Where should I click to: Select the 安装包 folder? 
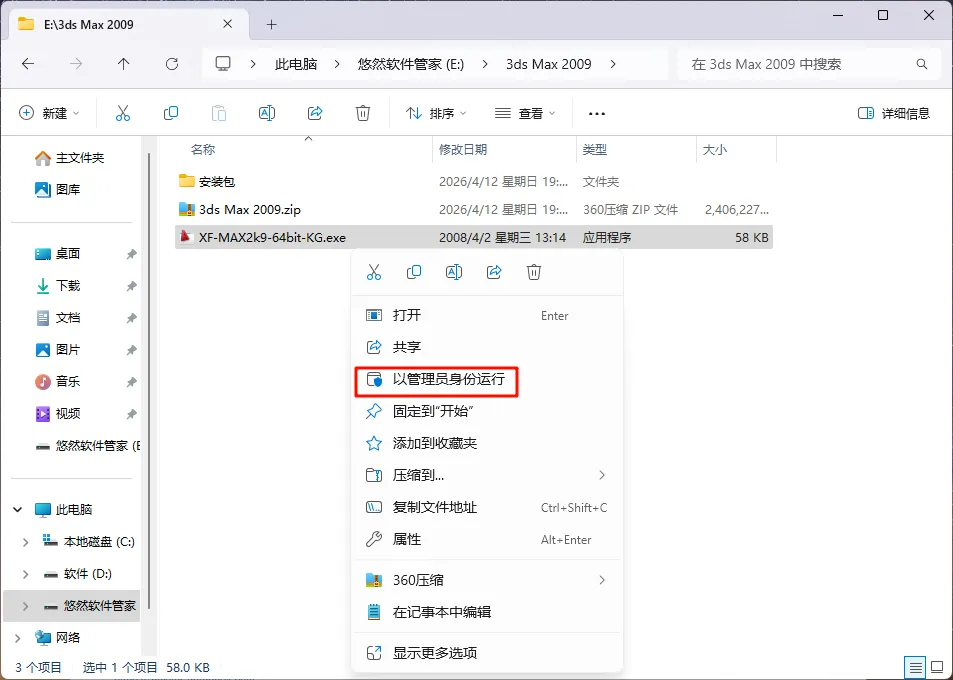474,181
